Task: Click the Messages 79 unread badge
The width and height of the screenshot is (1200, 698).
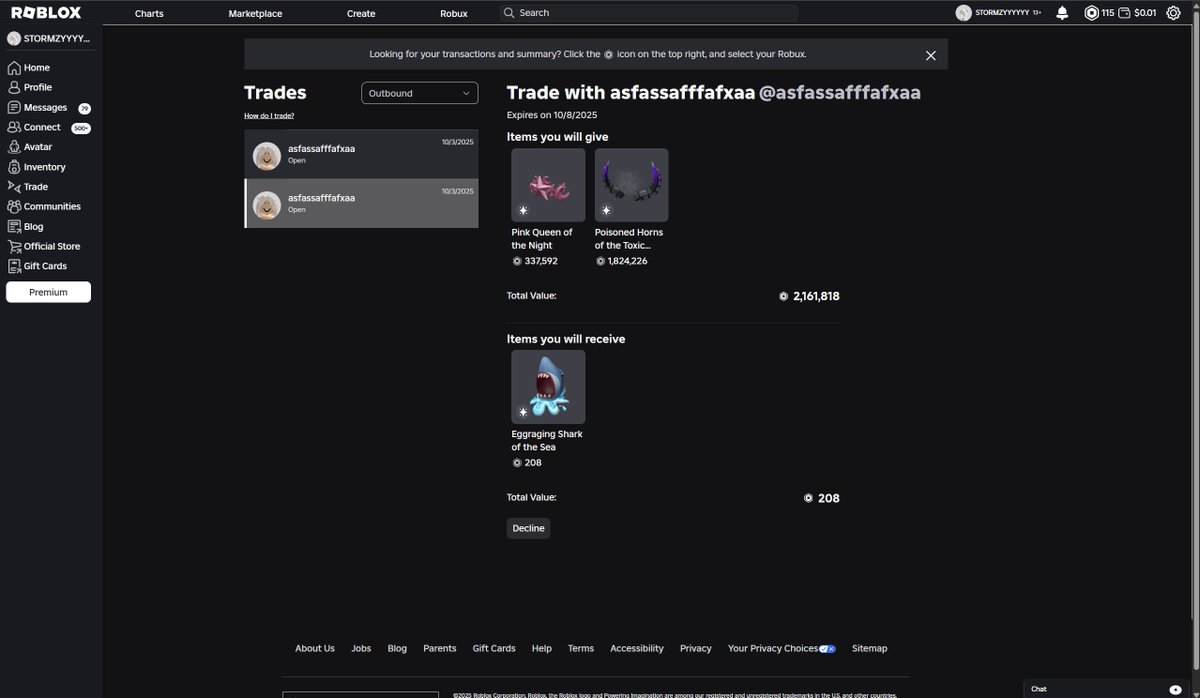Action: tap(85, 108)
